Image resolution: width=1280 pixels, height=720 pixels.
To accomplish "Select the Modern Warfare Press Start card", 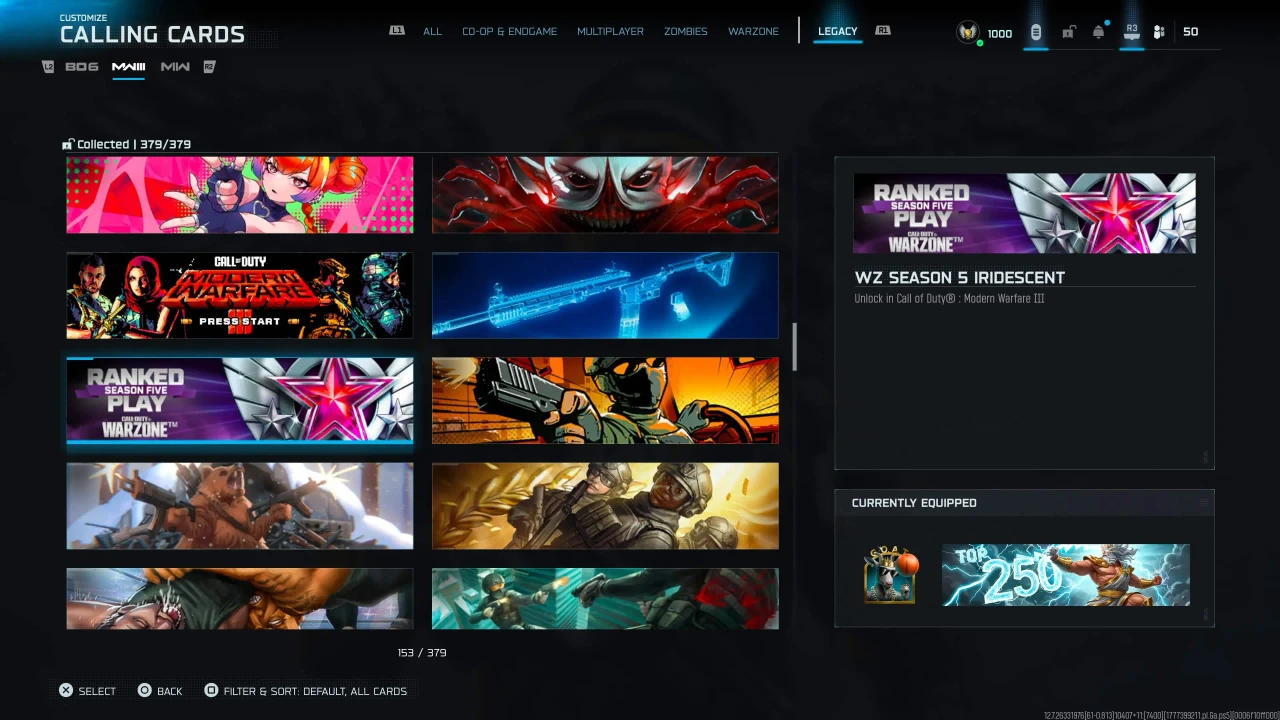I will point(240,295).
